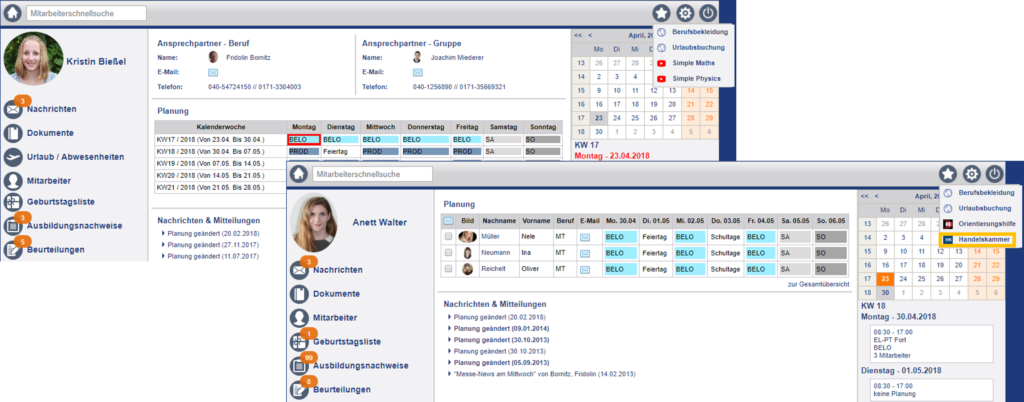Click 'zur Gesamtübersicht' link
The height and width of the screenshot is (402, 1024).
click(818, 285)
